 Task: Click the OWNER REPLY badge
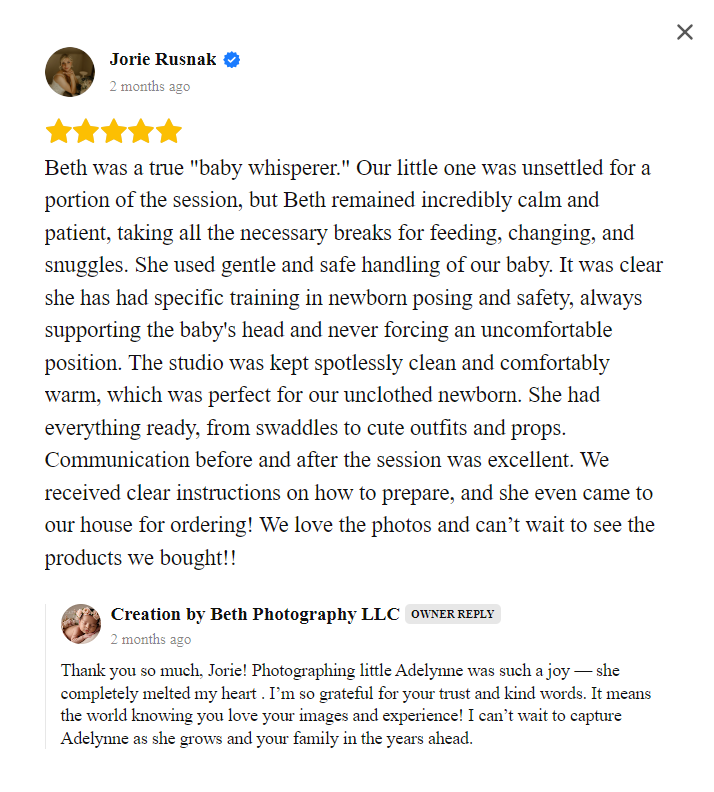tap(453, 614)
